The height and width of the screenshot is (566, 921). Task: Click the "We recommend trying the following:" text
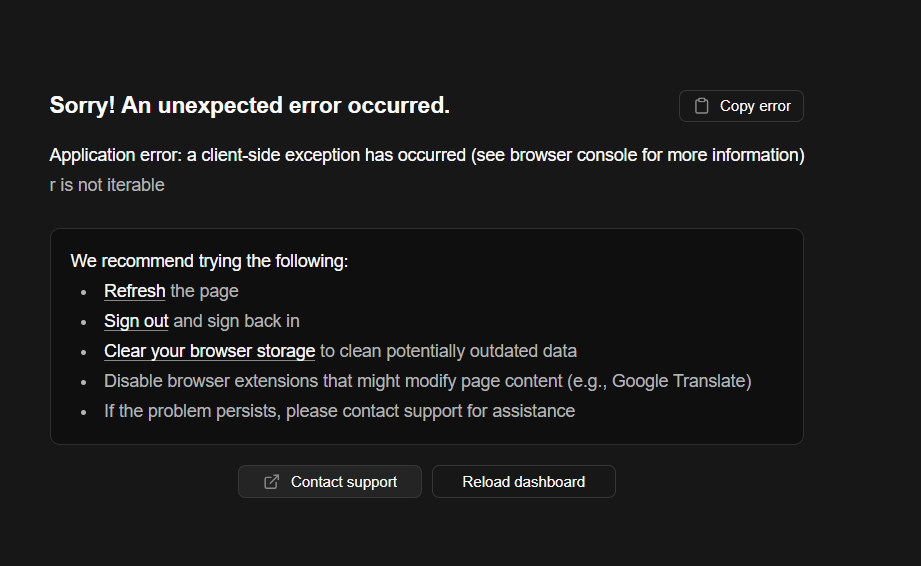coord(209,261)
